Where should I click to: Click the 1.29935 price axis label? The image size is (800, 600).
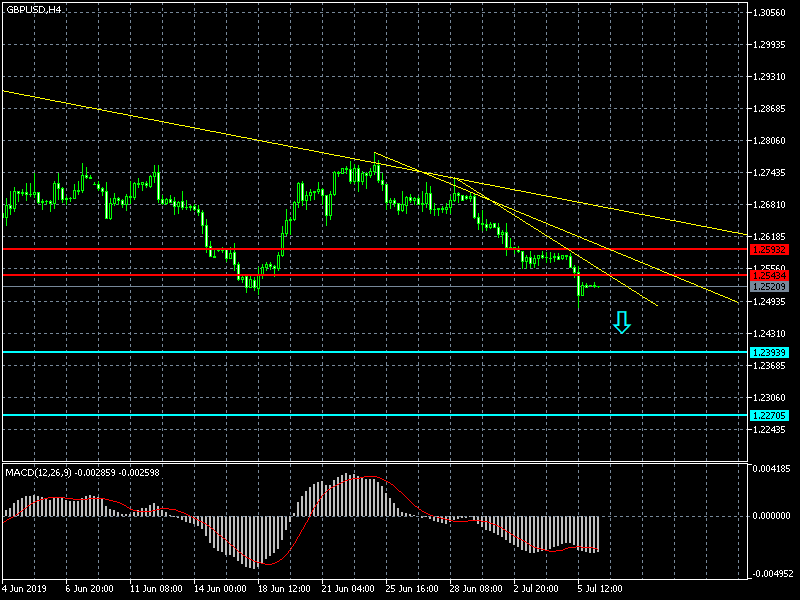(769, 45)
